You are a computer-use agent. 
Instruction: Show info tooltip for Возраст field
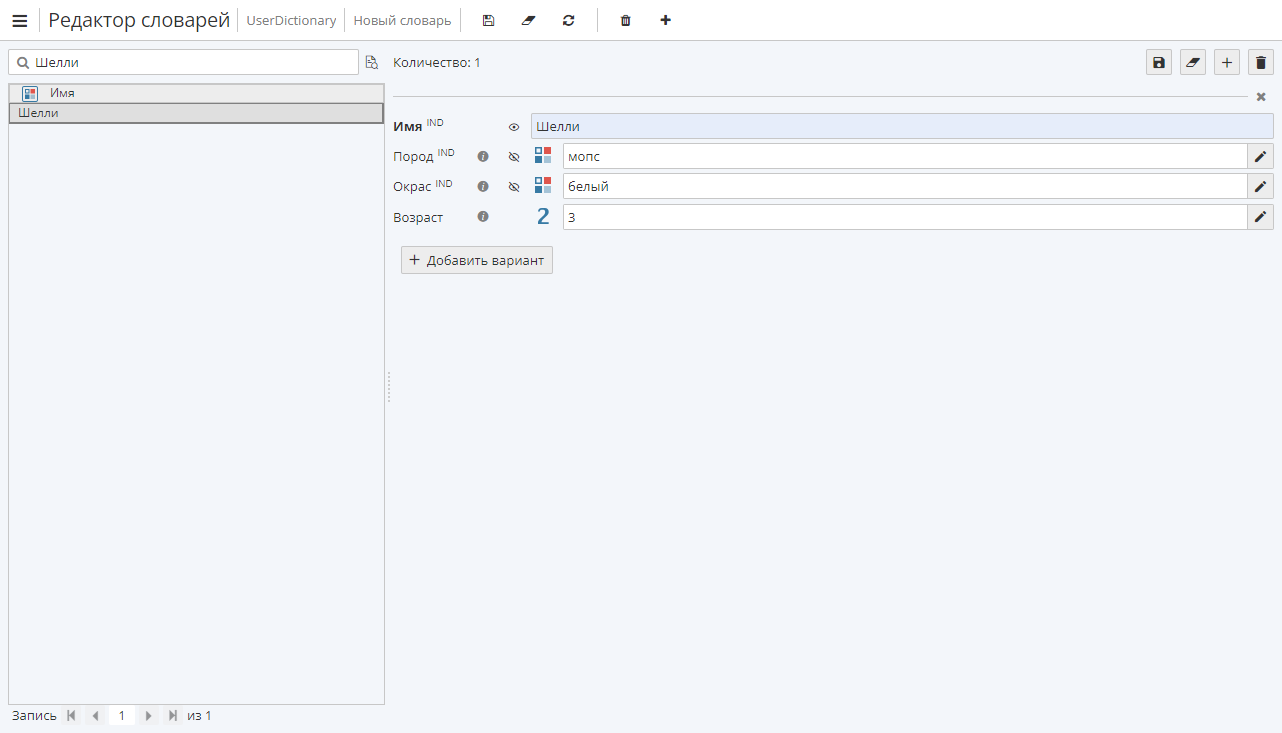click(483, 217)
